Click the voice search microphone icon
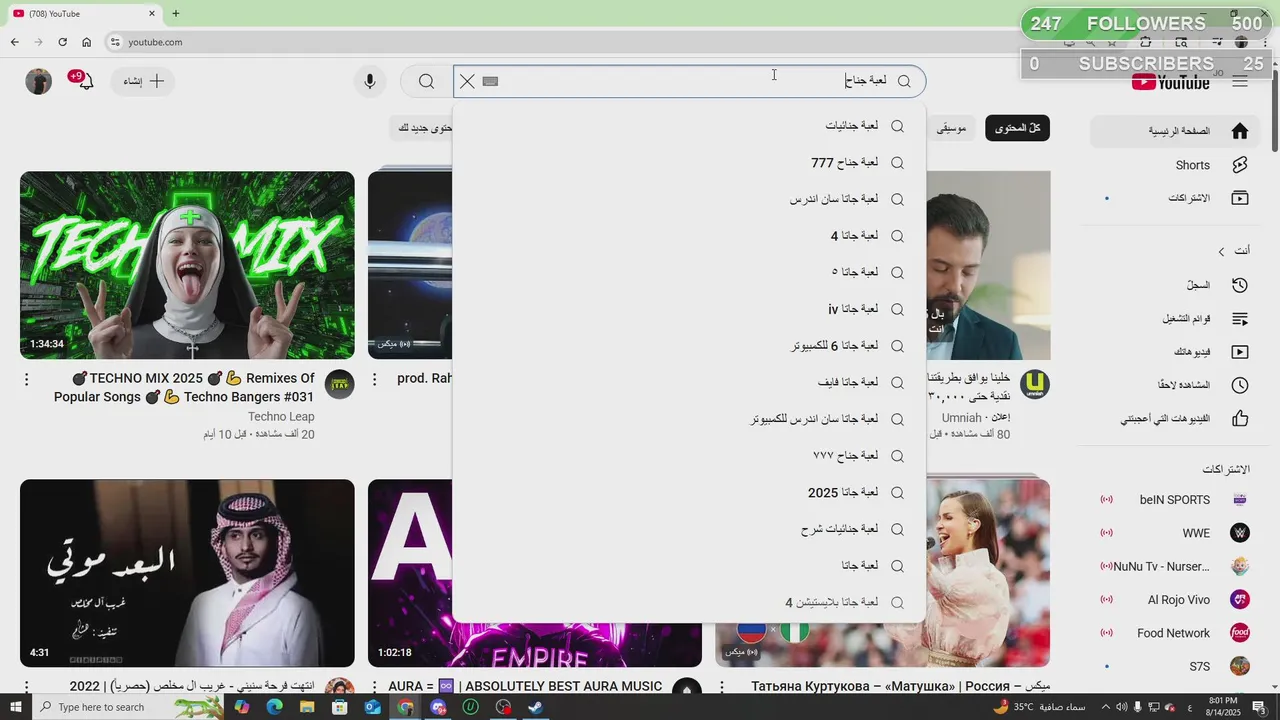1280x720 pixels. [x=370, y=81]
